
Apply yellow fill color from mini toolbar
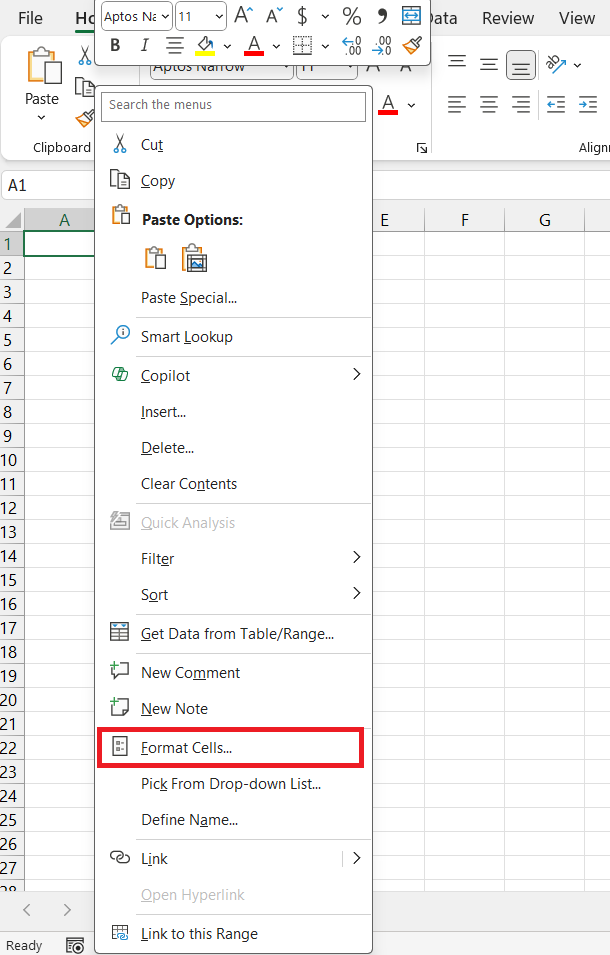tap(205, 45)
